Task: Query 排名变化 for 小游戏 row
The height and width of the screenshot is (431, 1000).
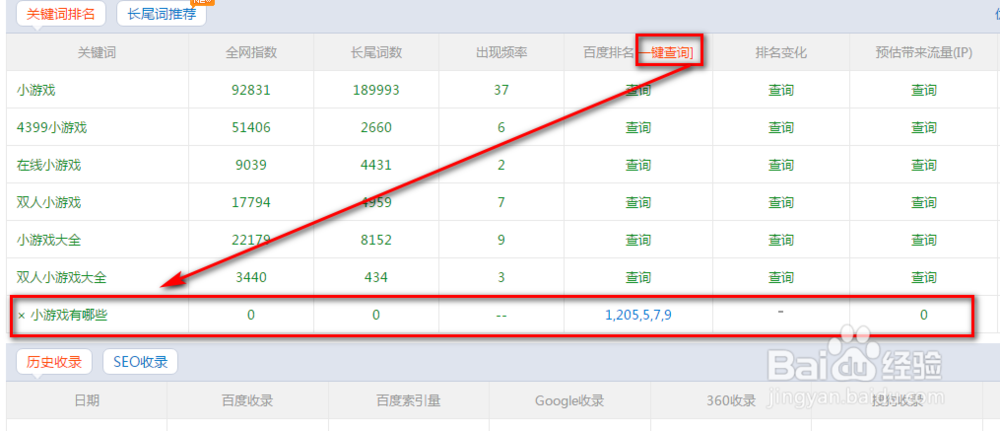Action: 781,90
